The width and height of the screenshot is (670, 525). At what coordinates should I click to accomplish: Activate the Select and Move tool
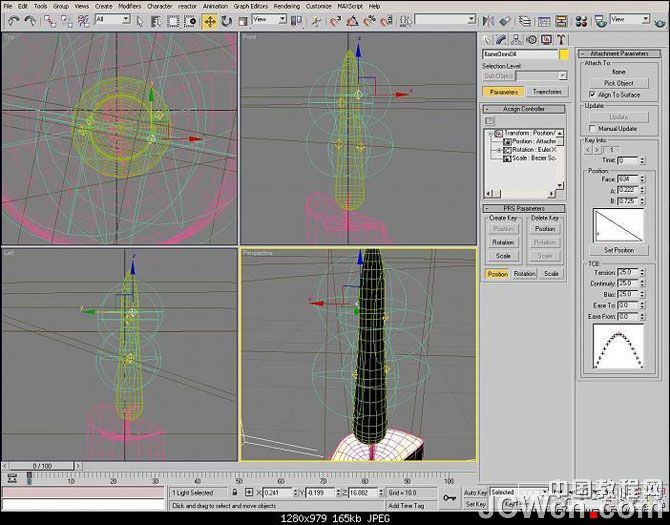coord(209,21)
